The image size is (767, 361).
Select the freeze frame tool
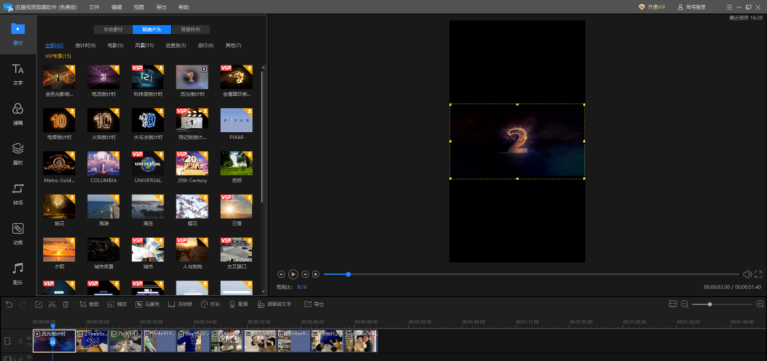pyautogui.click(x=180, y=304)
